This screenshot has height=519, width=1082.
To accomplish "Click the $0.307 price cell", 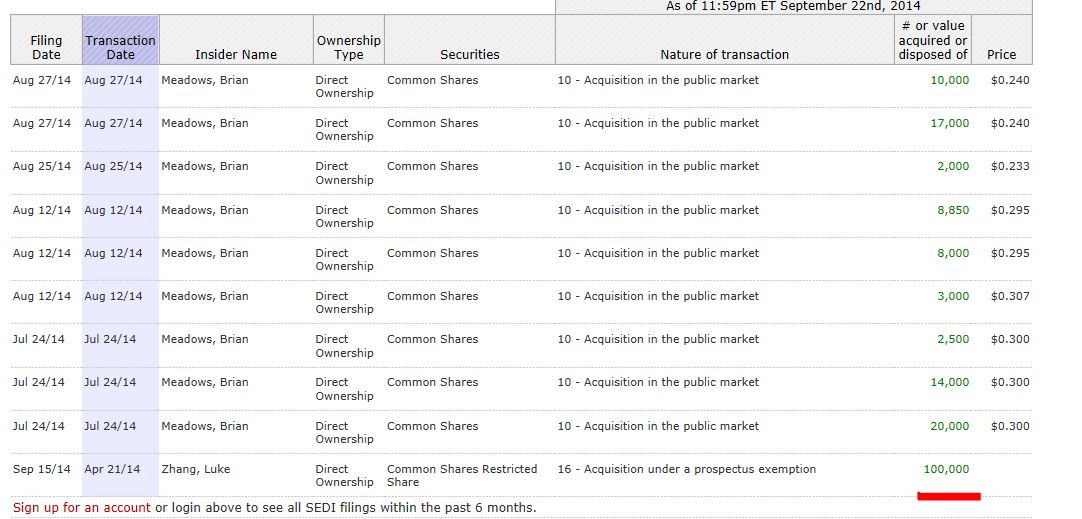I will (1010, 296).
